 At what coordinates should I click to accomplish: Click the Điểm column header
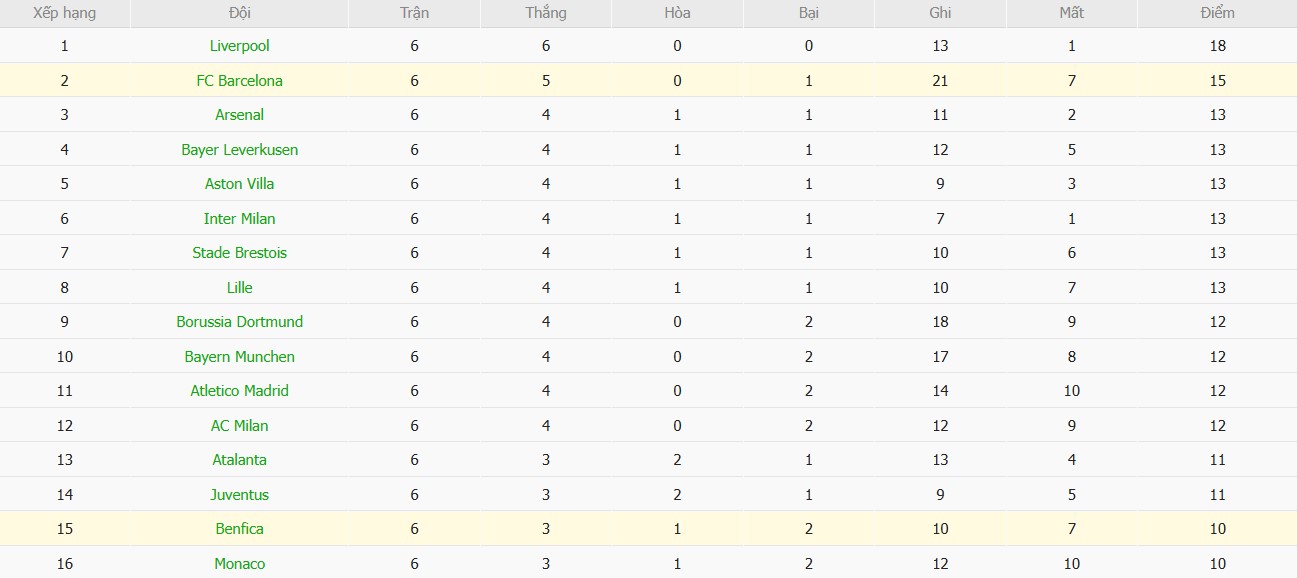(x=1217, y=13)
